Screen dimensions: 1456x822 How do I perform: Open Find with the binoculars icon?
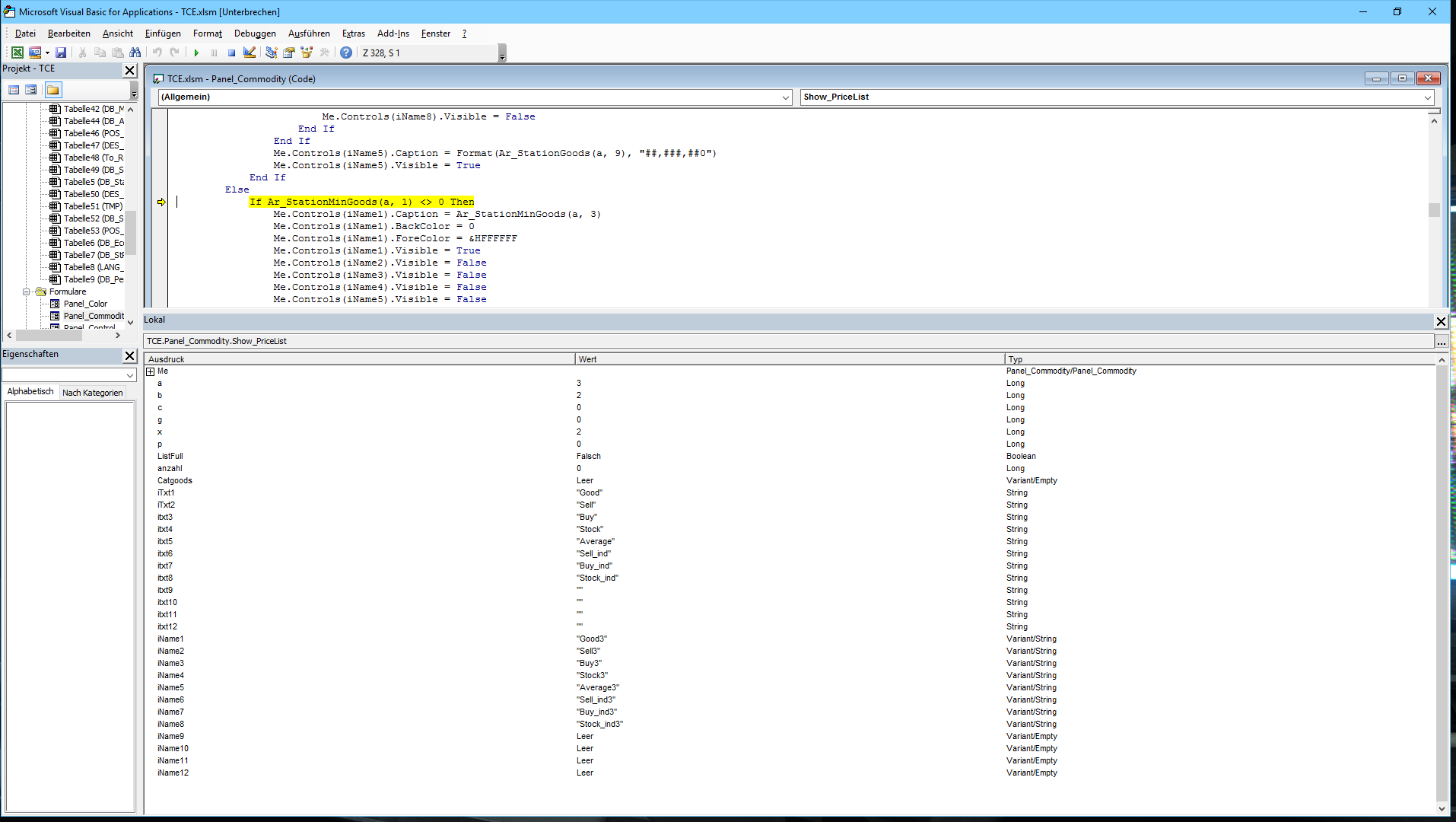[135, 53]
